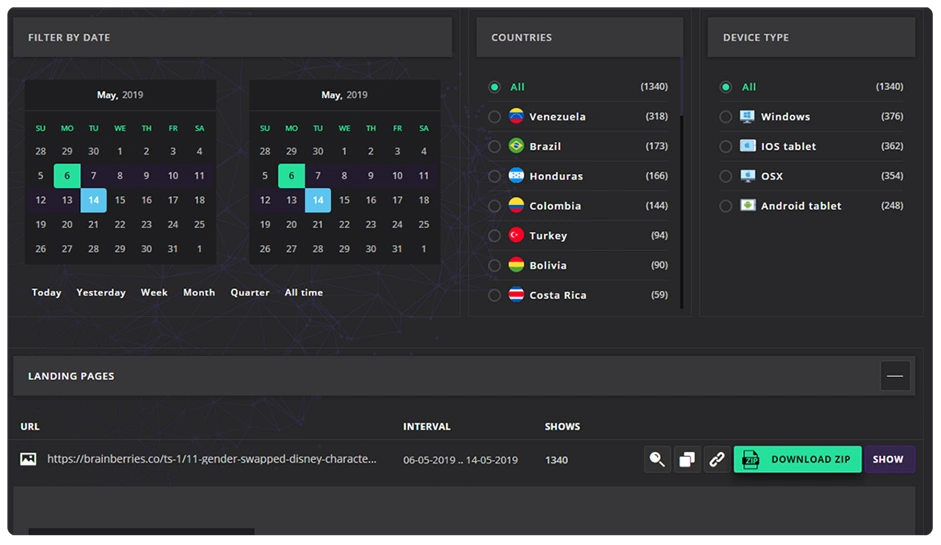Screen dimensions: 941x545
Task: Collapse the Landing Pages panel
Action: (895, 376)
